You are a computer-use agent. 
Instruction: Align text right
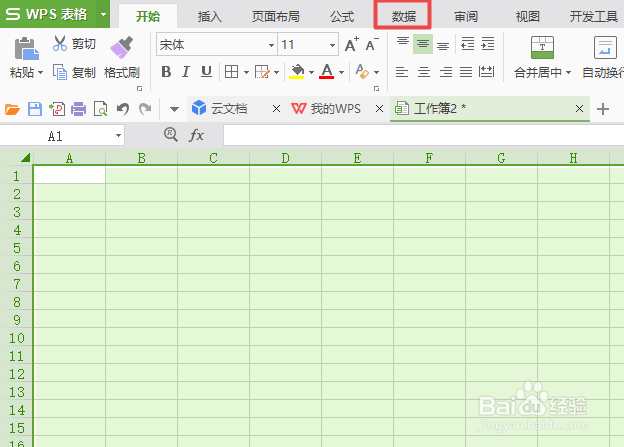(x=446, y=72)
